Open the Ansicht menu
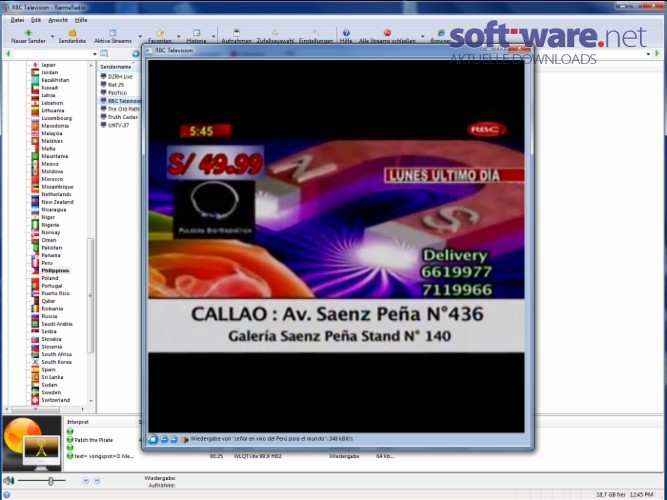The width and height of the screenshot is (667, 500). (x=58, y=20)
